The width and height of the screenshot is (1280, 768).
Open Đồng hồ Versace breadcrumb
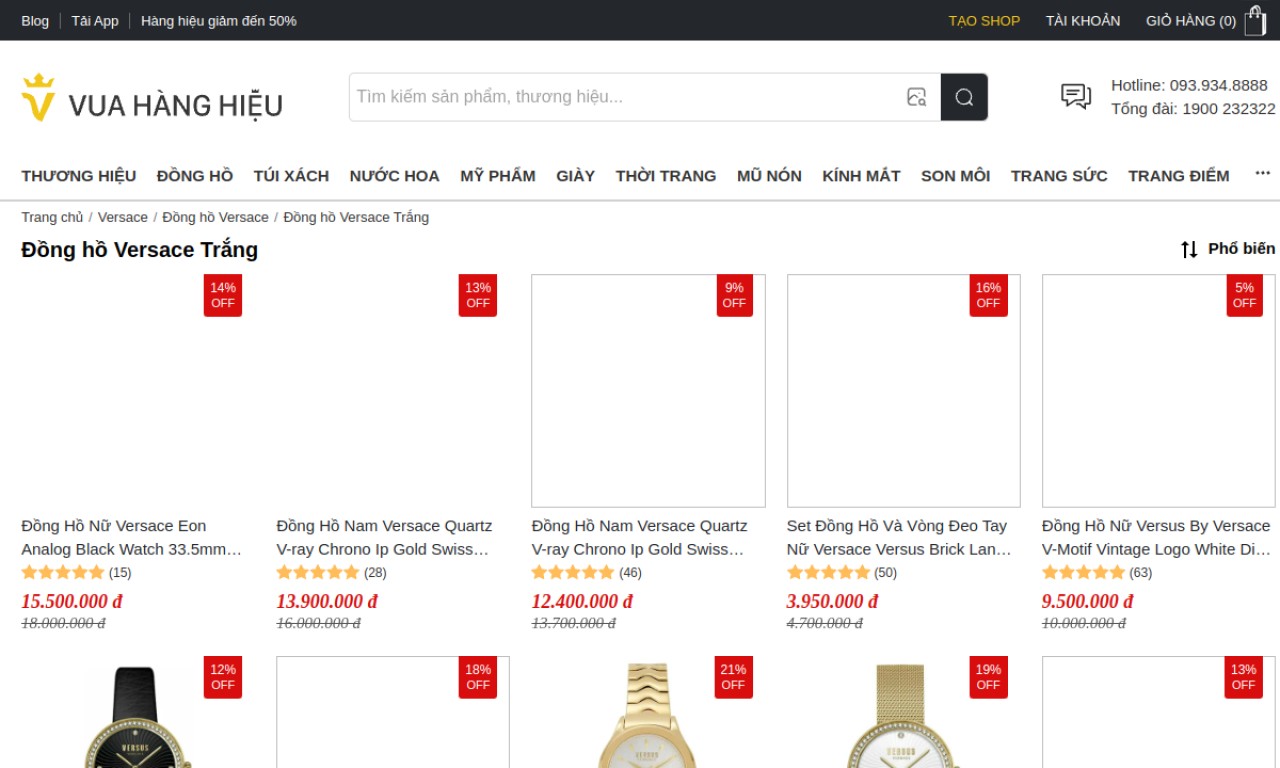click(215, 217)
